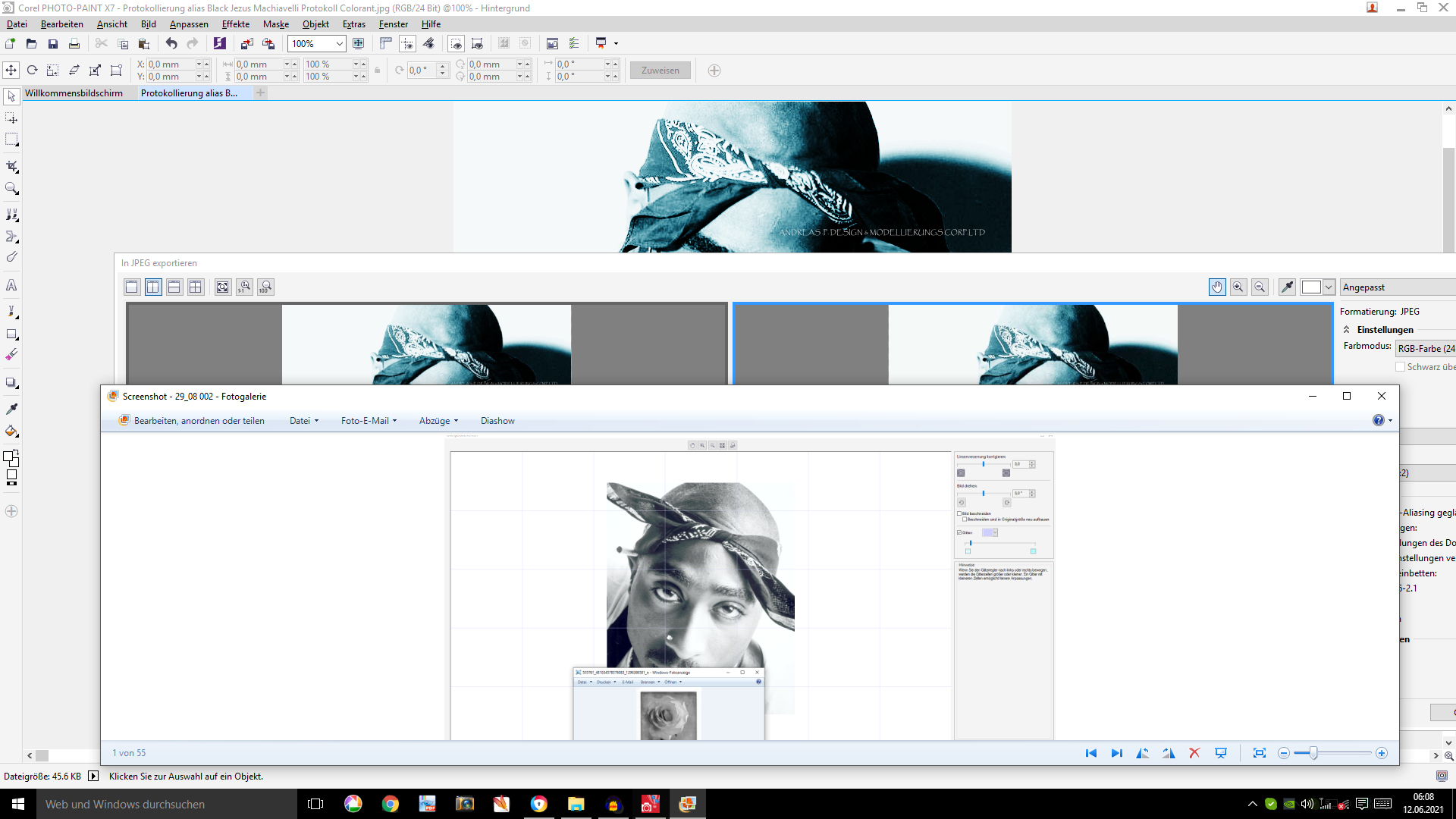Open Datei dropdown in Fotogalerie
The width and height of the screenshot is (1456, 819).
[x=304, y=421]
